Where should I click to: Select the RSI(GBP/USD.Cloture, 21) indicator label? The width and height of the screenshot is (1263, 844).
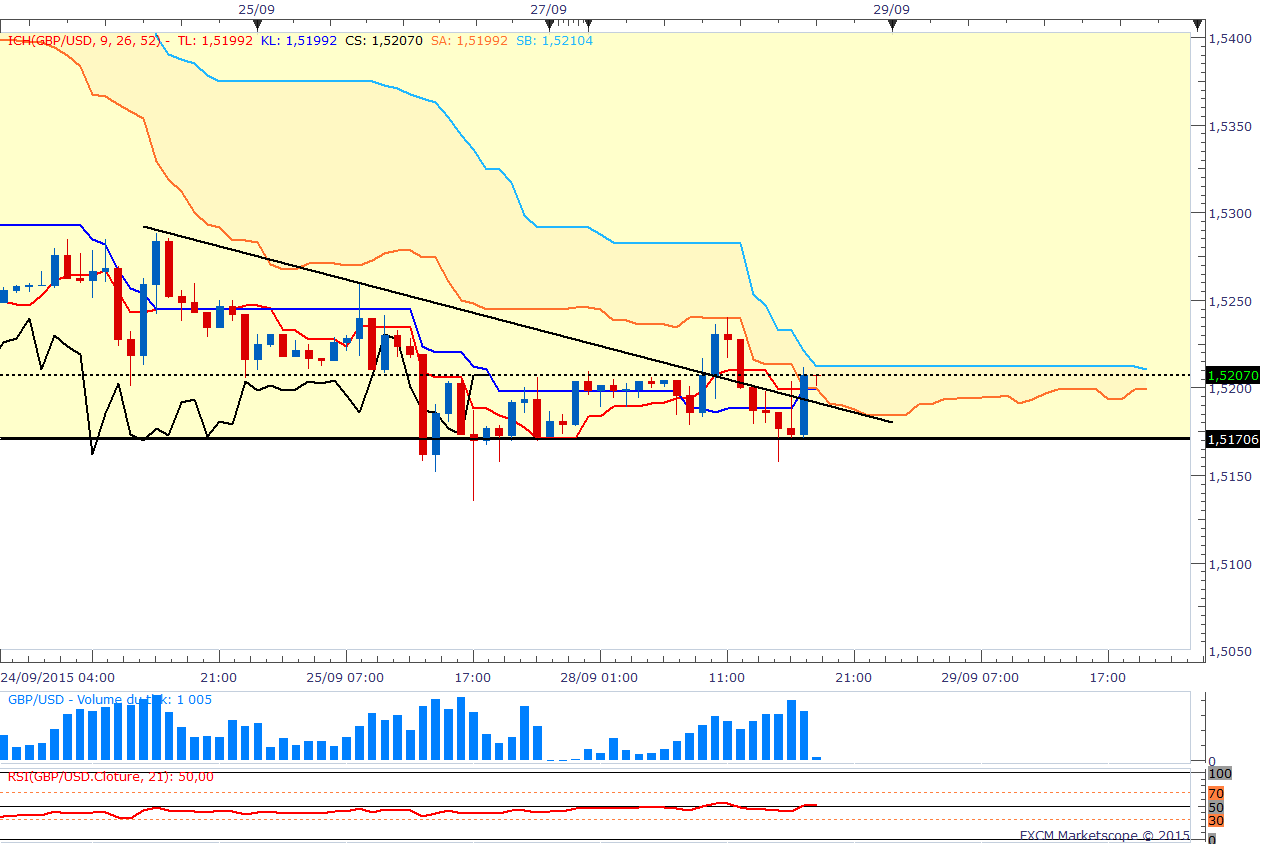coord(110,777)
